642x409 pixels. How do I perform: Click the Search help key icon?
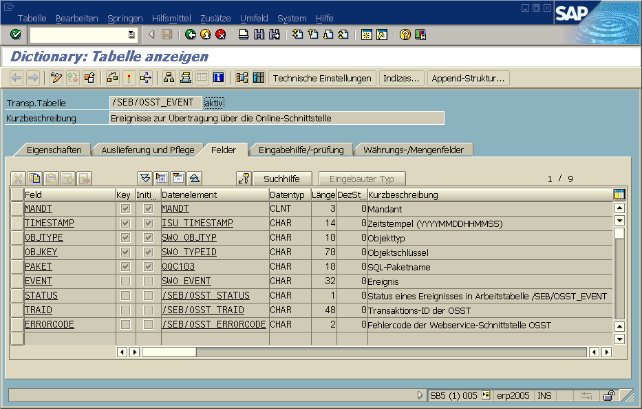pyautogui.click(x=243, y=177)
